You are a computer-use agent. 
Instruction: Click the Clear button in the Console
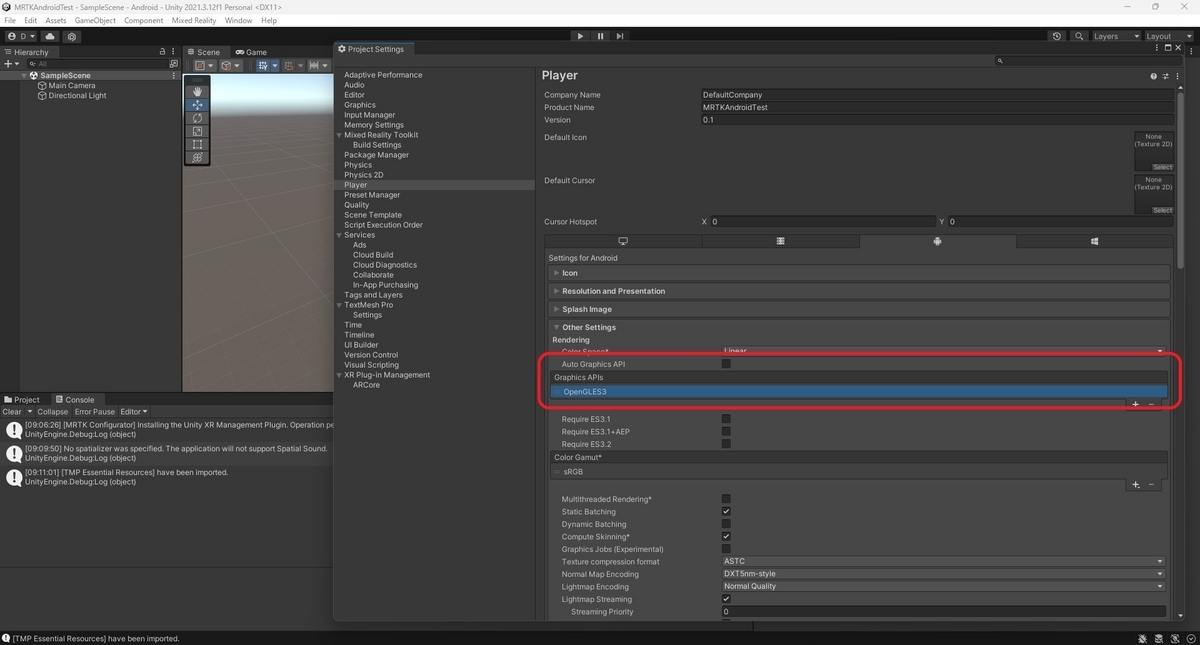pyautogui.click(x=12, y=411)
